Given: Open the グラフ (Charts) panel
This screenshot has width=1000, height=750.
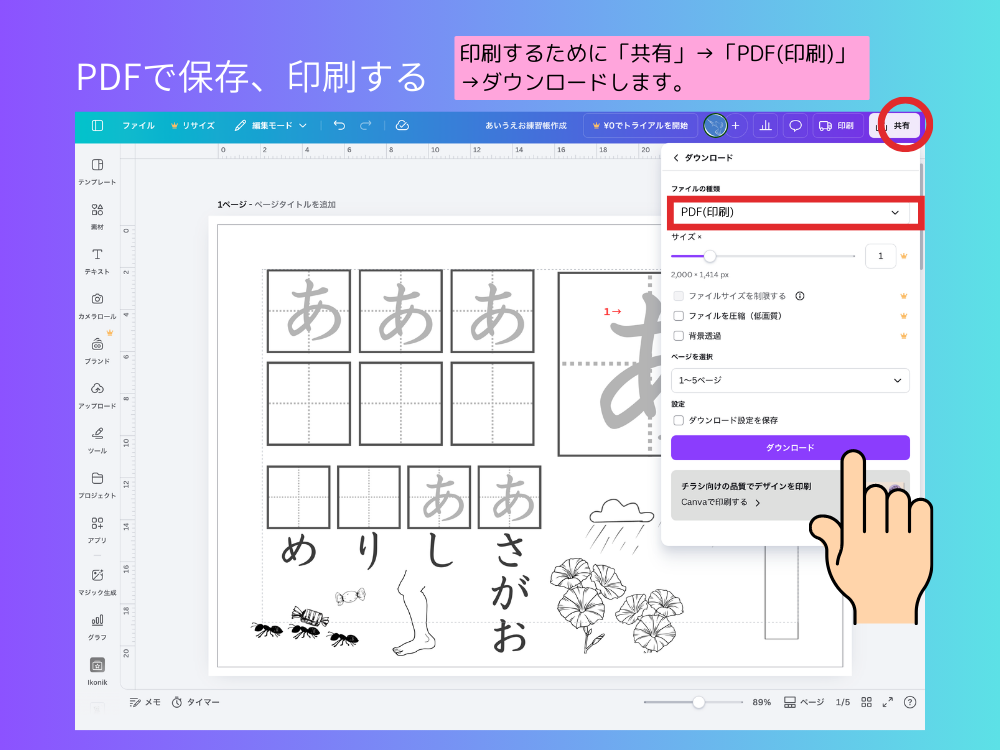Looking at the screenshot, I should (x=96, y=625).
